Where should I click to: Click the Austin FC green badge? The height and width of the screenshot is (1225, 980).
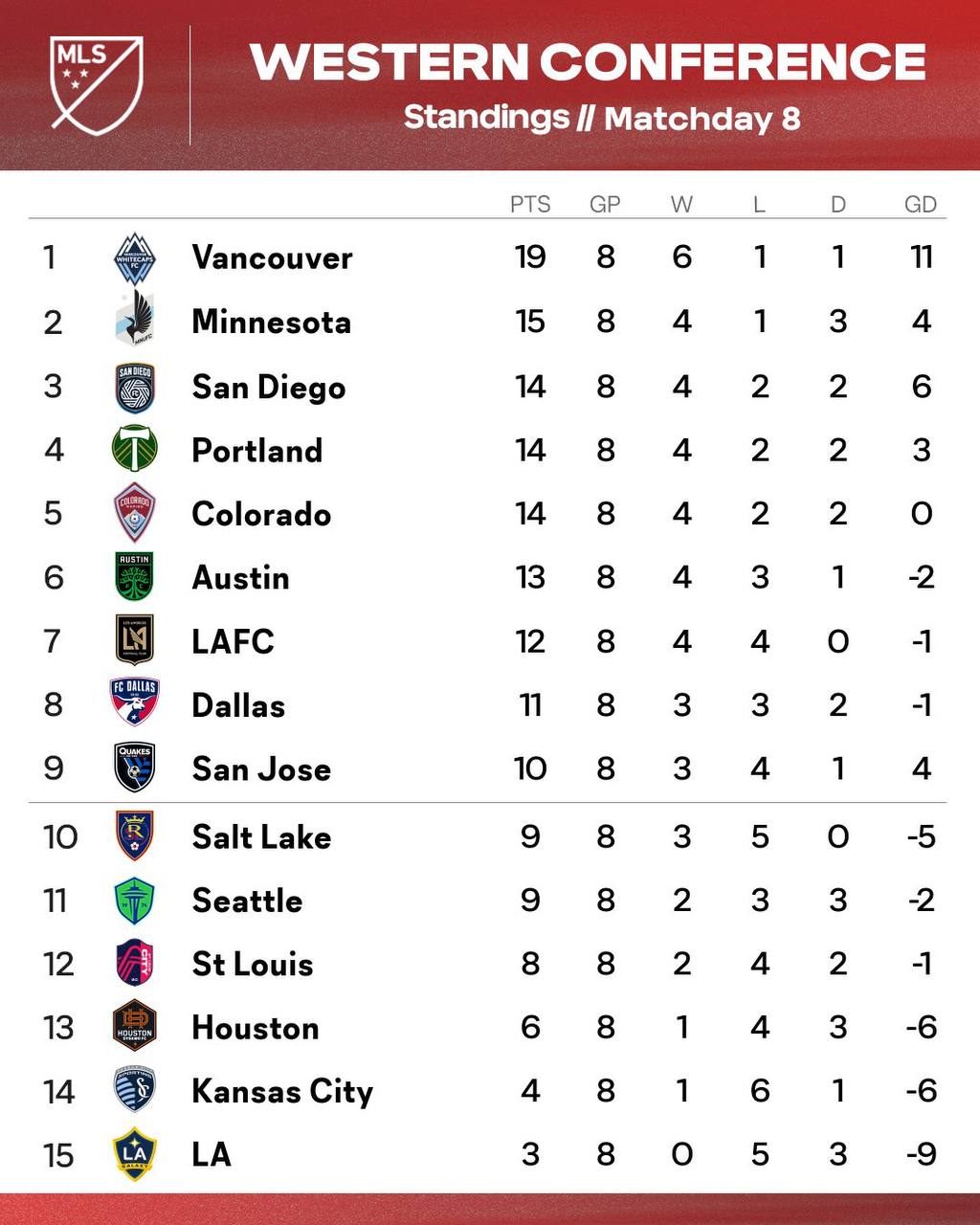[x=134, y=577]
